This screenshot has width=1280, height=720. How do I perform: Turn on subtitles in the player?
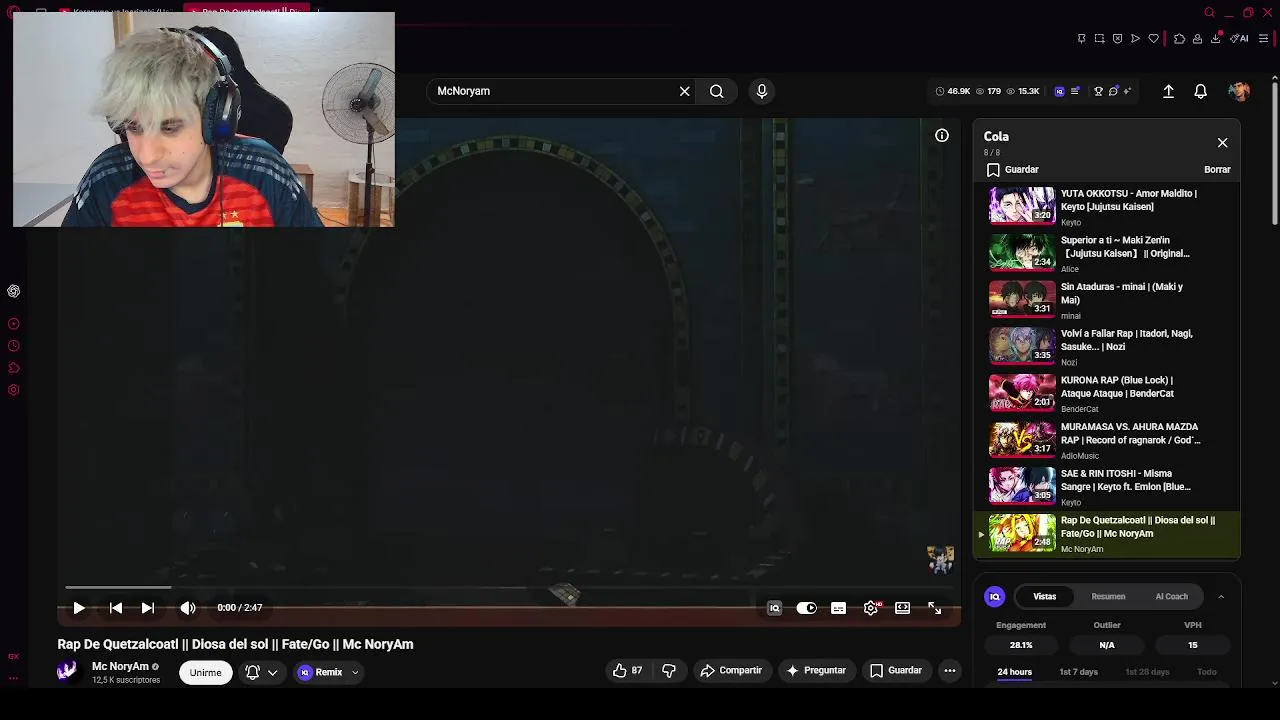(839, 608)
